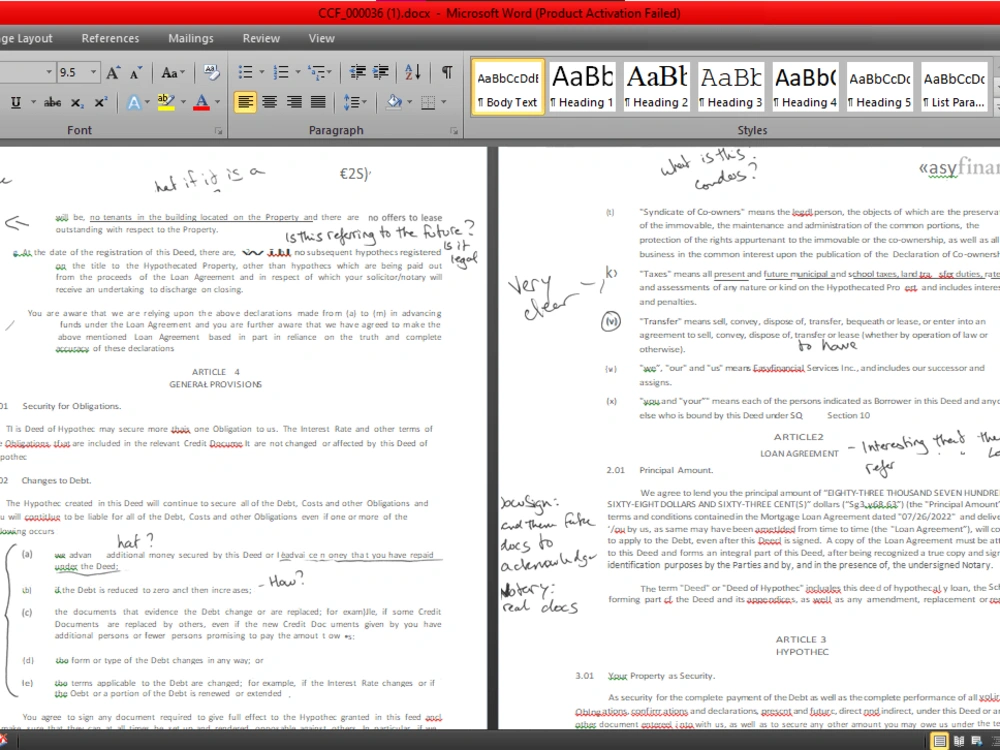Click the 'LOAN AGREEMENT' heading in right page
The height and width of the screenshot is (750, 1000).
point(799,453)
